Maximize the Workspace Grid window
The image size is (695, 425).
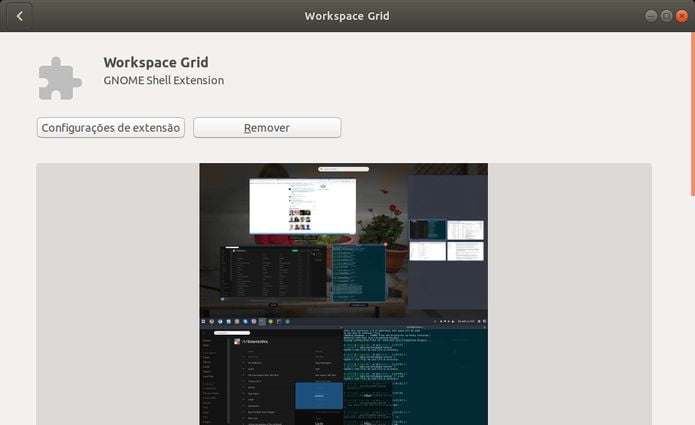(x=666, y=16)
